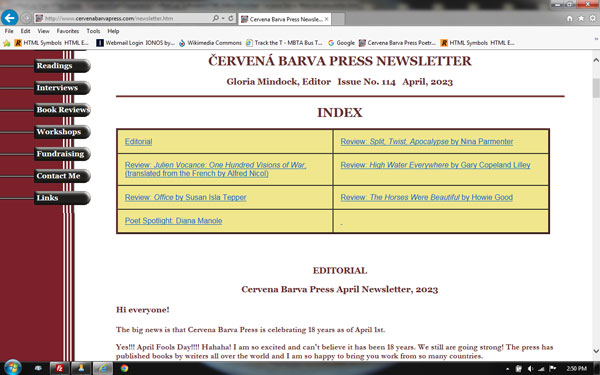Open the last HTML Symbols bookmark
Screen dimensions: 600x375
pos(478,43)
